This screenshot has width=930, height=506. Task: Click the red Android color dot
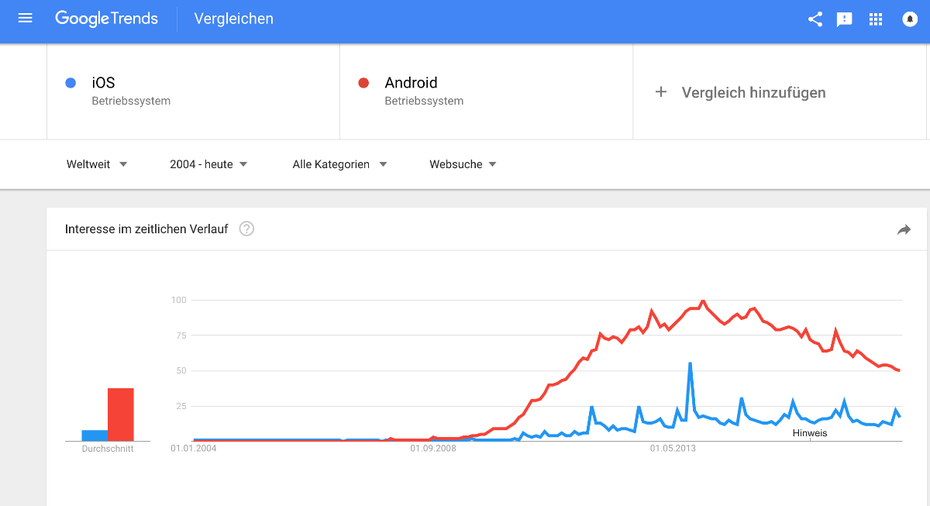tap(364, 83)
